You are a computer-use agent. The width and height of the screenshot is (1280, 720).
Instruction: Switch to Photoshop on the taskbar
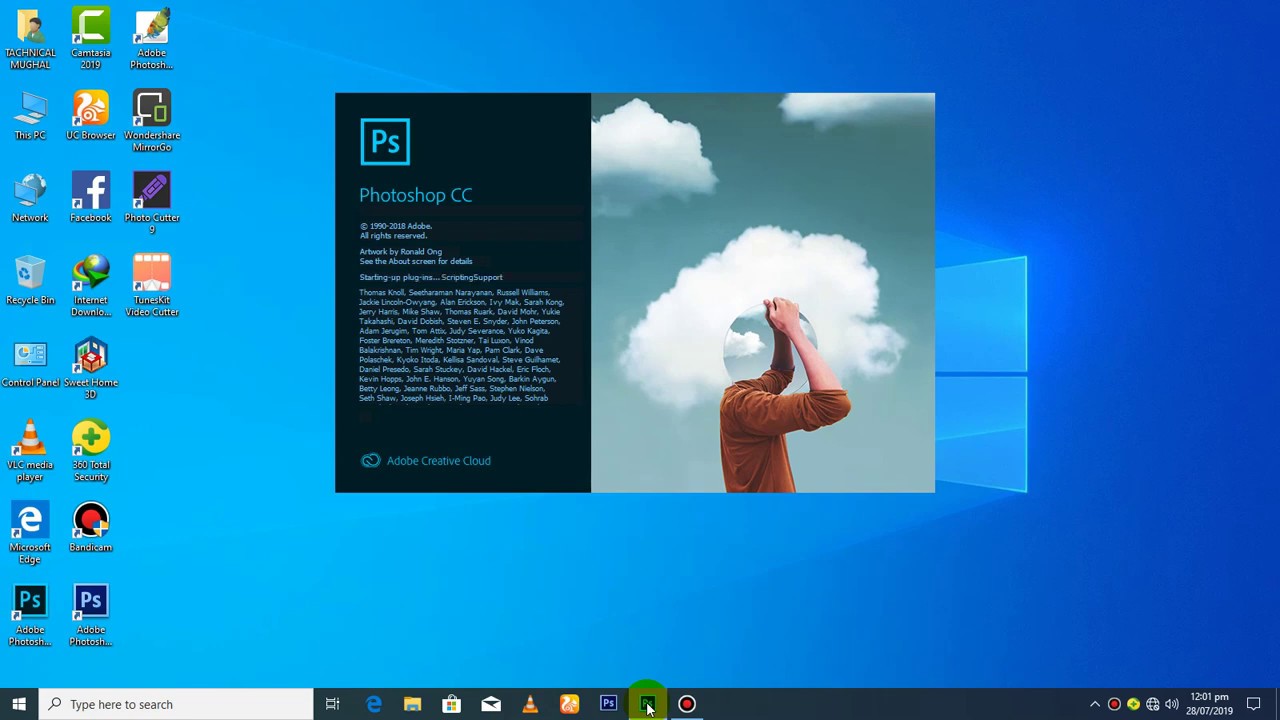[x=608, y=704]
